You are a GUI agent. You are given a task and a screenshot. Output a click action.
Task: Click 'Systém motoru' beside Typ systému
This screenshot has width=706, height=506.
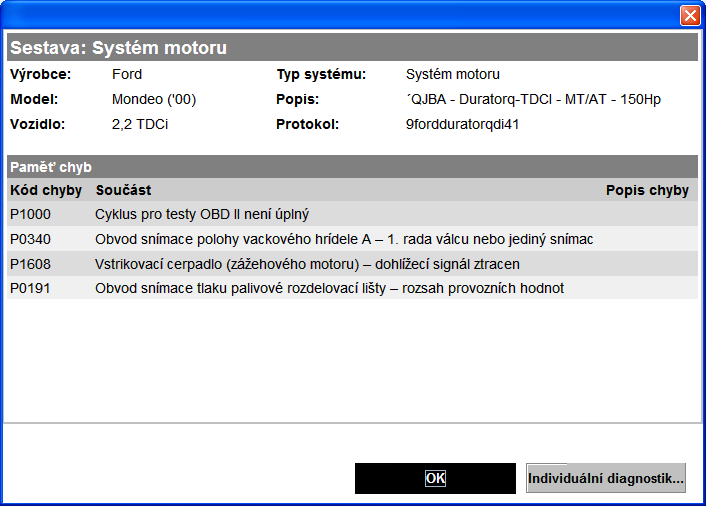[453, 74]
